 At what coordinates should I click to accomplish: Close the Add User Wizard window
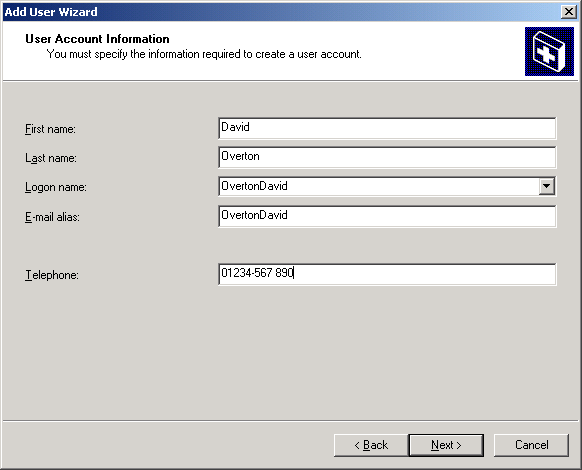coord(569,12)
